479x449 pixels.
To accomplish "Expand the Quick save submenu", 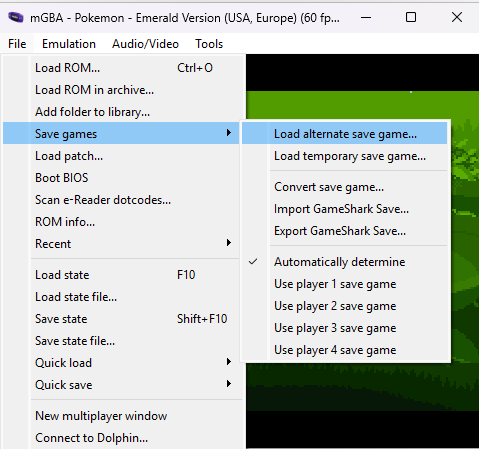I will [x=121, y=385].
